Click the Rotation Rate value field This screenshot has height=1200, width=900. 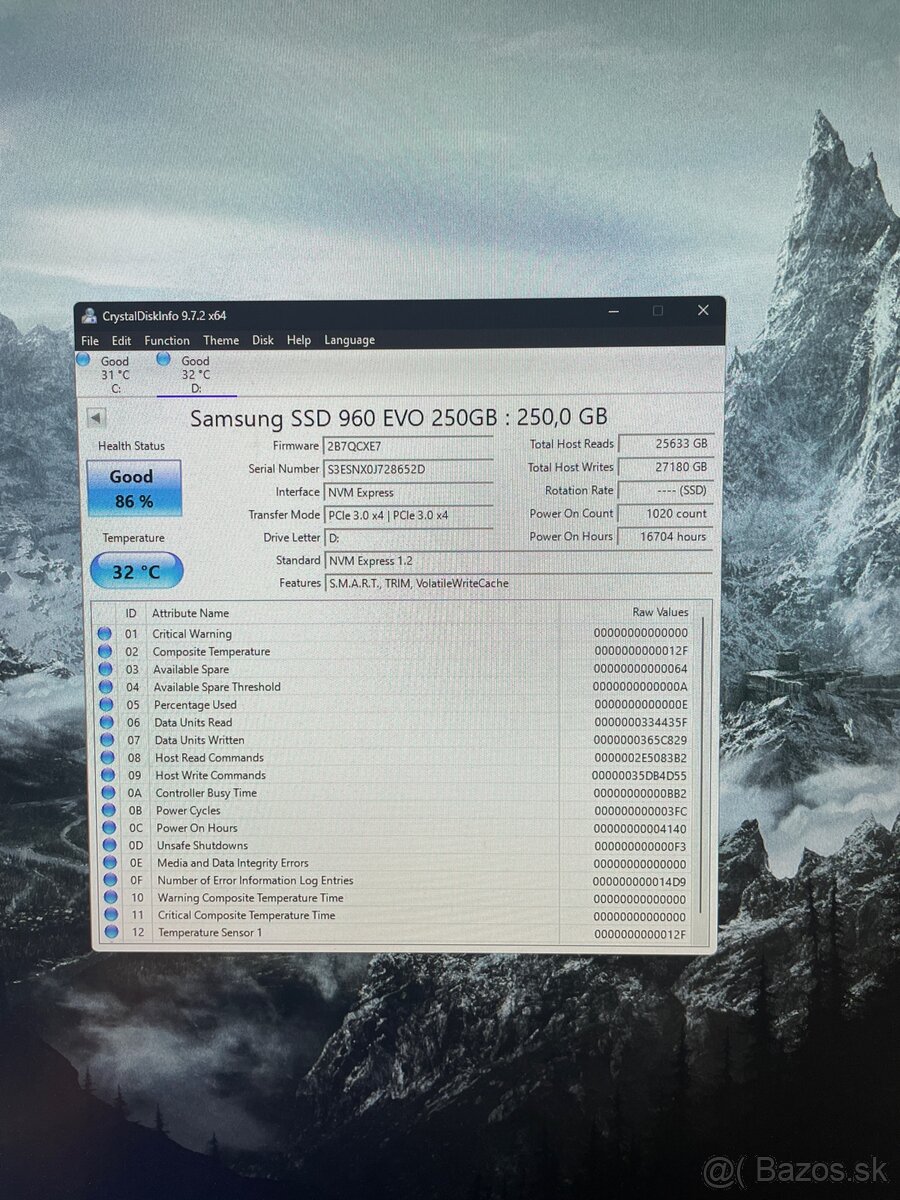click(664, 490)
